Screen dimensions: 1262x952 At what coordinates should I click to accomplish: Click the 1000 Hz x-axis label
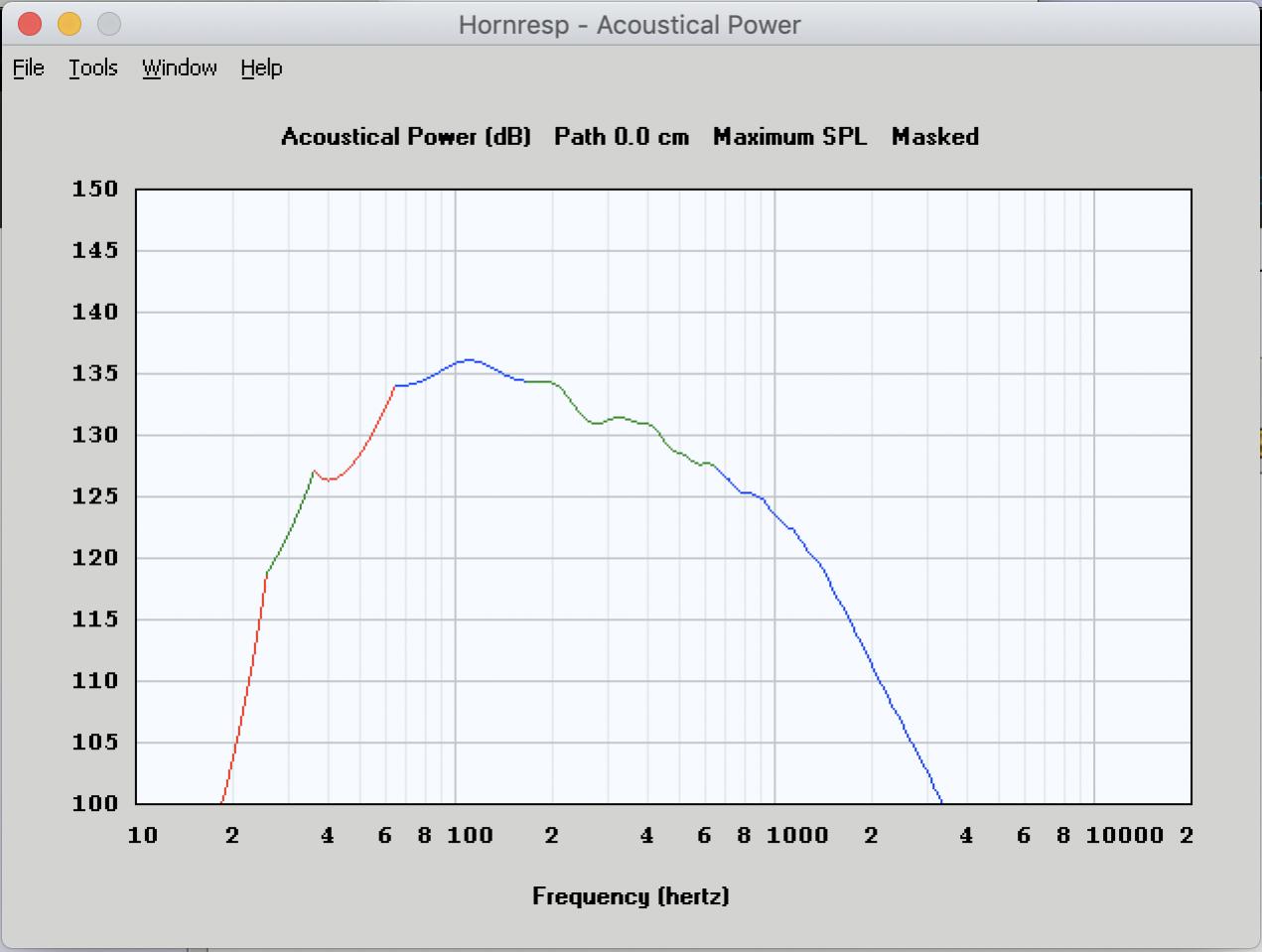(x=797, y=835)
